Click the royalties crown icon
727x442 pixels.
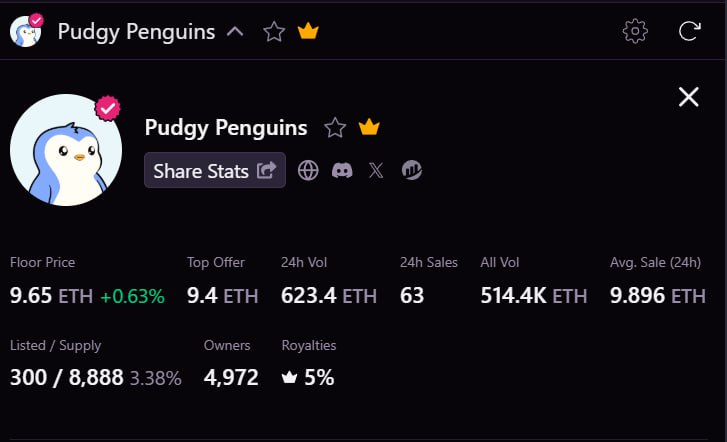click(289, 377)
